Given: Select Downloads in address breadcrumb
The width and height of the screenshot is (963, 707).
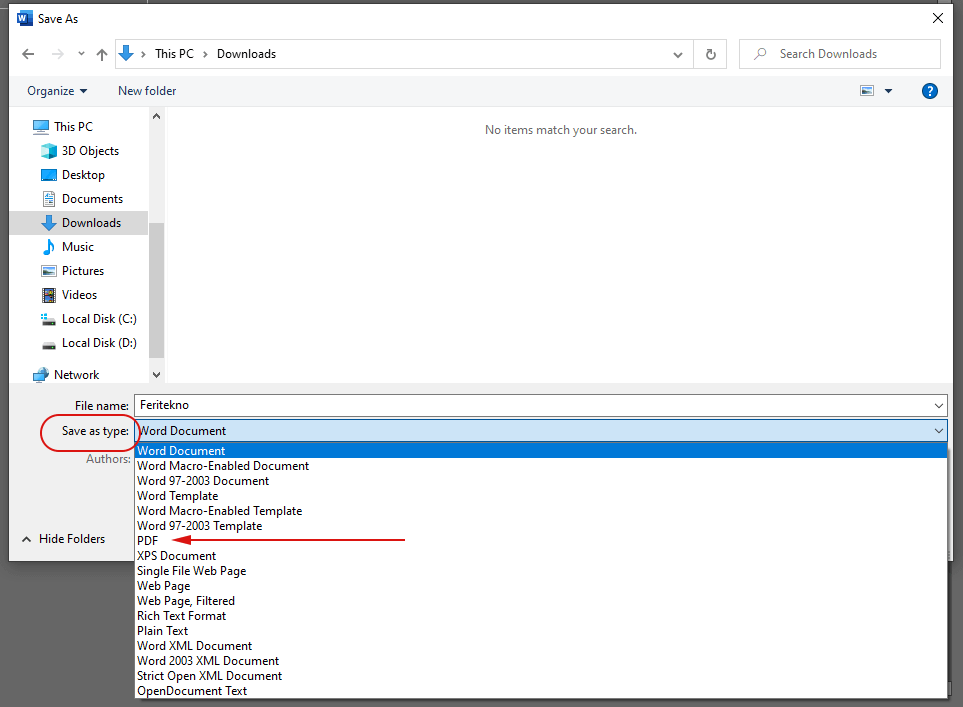Looking at the screenshot, I should click(x=246, y=54).
